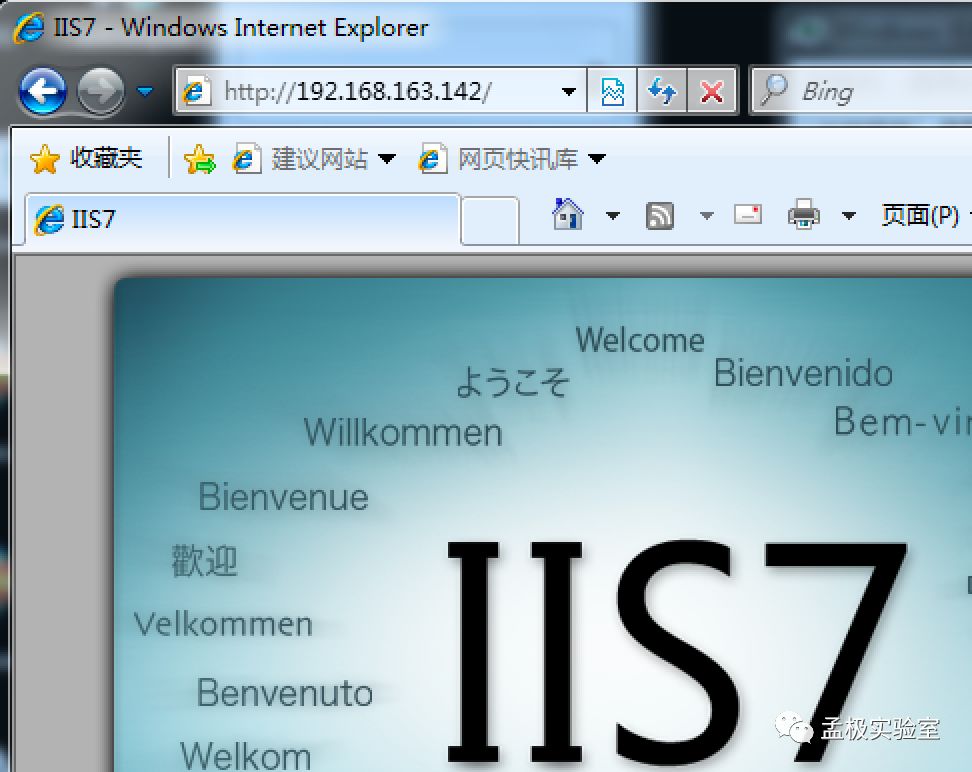
Task: Stop loading with the red X icon
Action: [712, 93]
